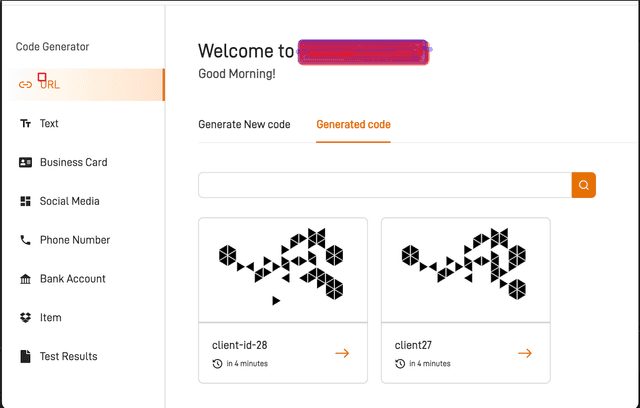Viewport: 640px width, 408px height.
Task: Click the client-id-28 code thumbnail
Action: click(x=283, y=268)
